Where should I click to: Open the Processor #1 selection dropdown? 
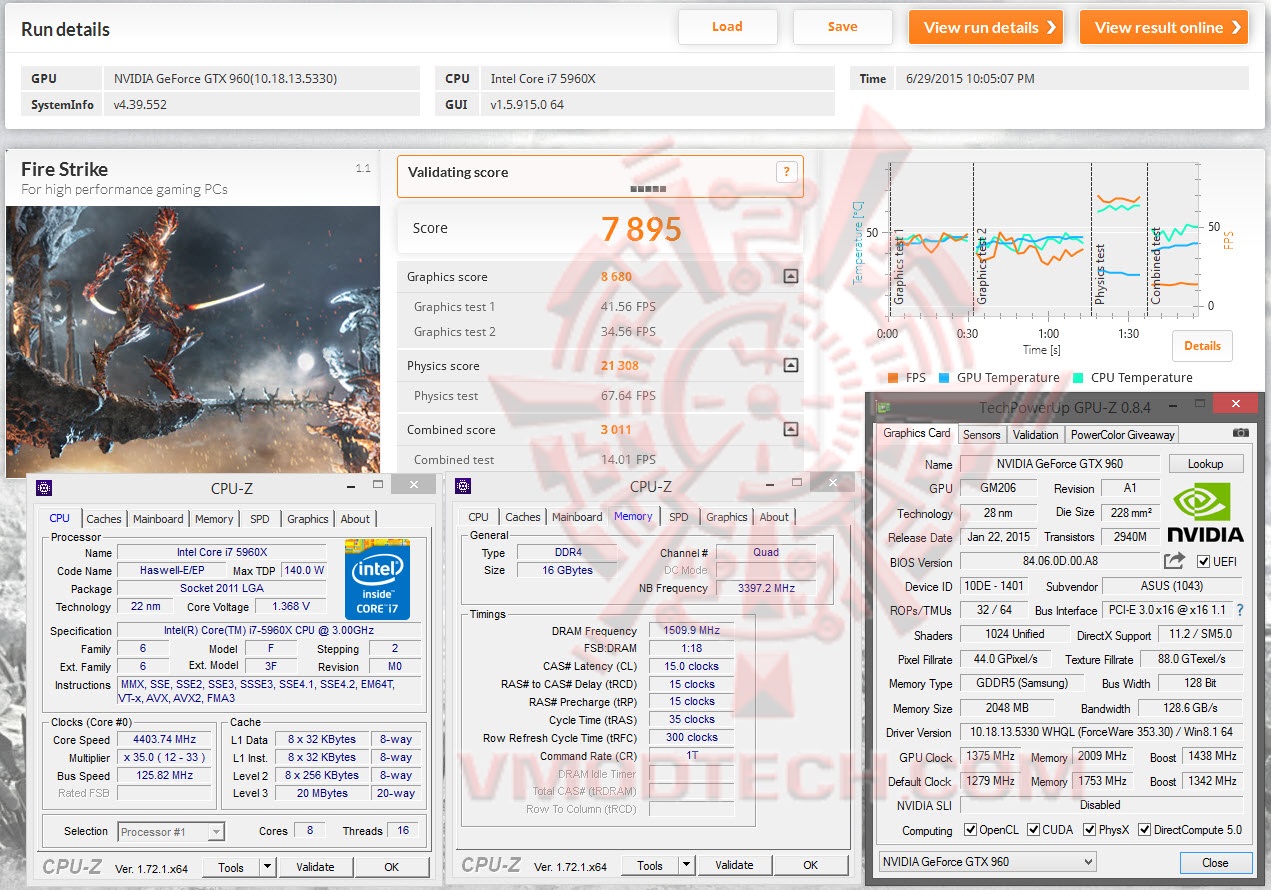217,831
